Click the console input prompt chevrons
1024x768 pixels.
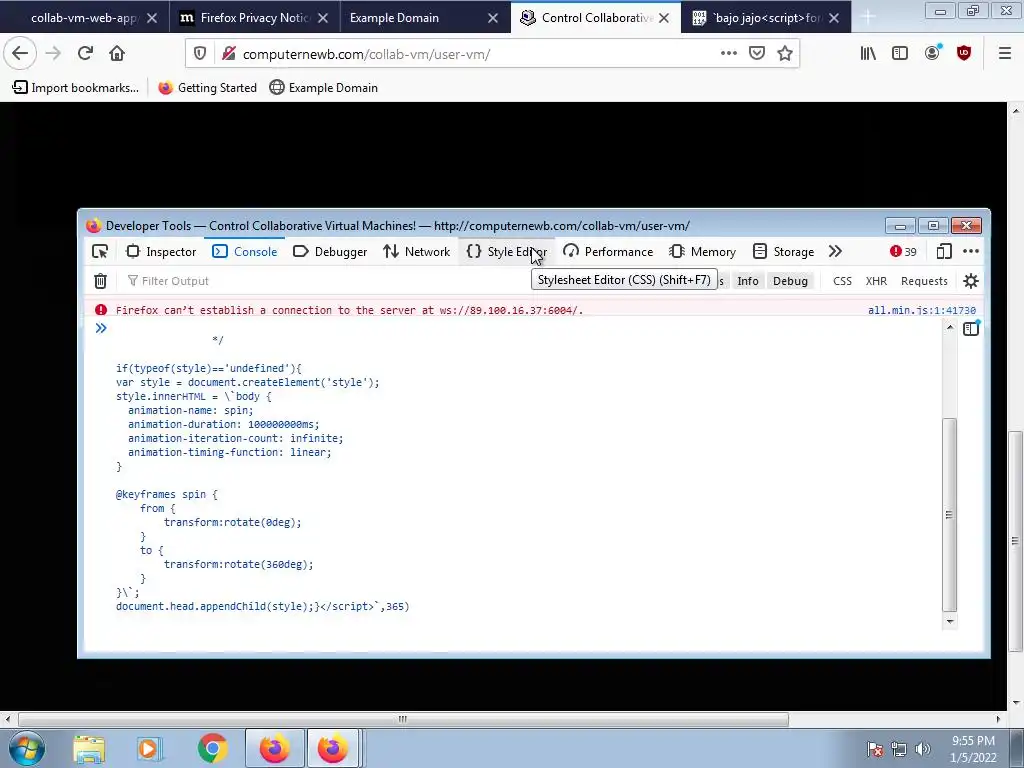(101, 328)
